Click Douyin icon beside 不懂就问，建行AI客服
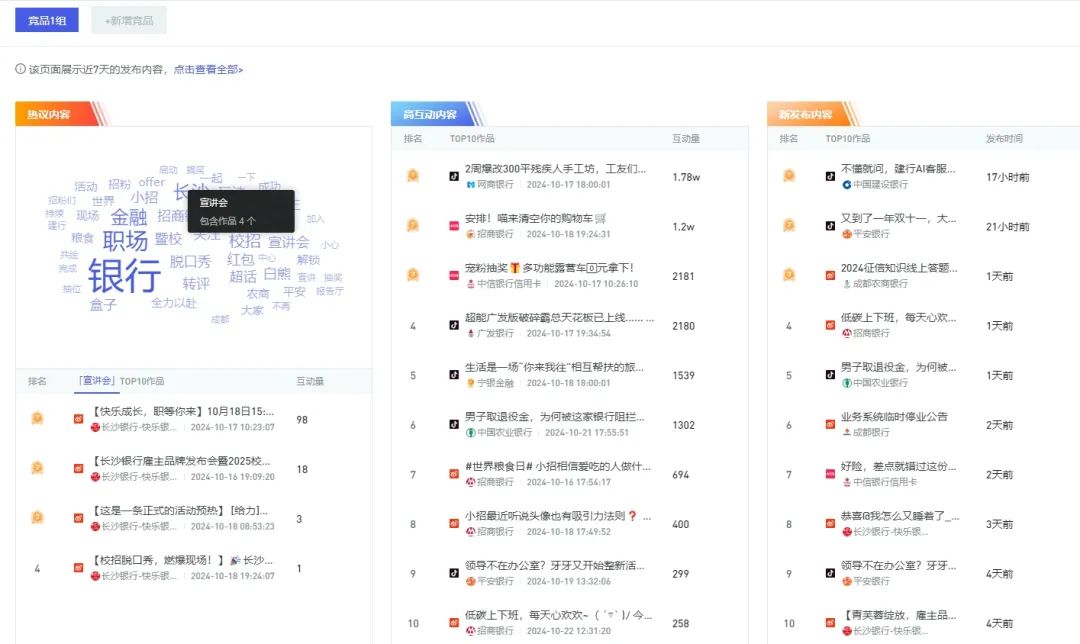The image size is (1080, 644). coord(830,176)
